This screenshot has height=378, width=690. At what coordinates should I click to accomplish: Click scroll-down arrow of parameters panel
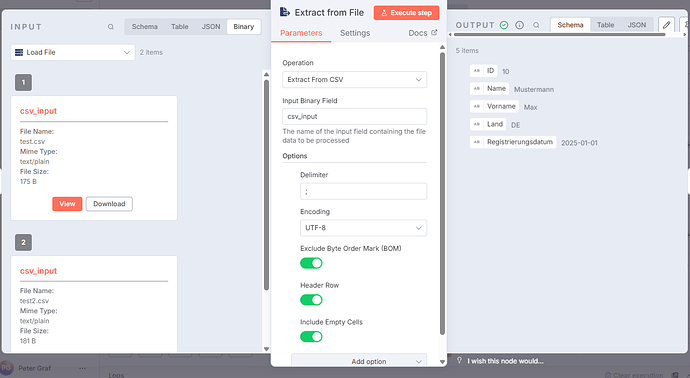[442, 362]
